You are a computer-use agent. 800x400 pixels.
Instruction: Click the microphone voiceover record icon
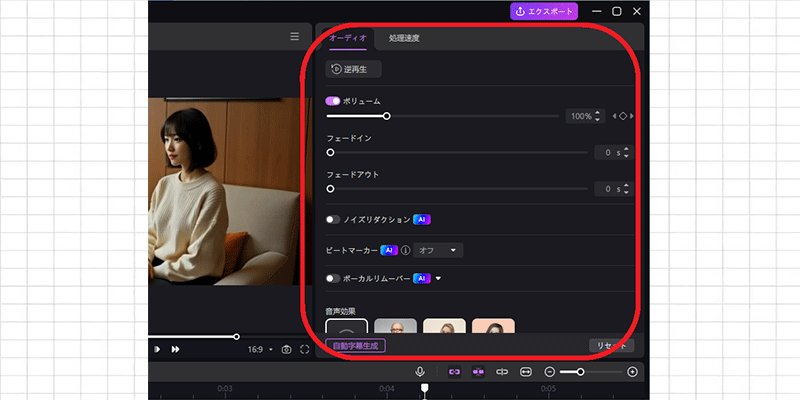(x=420, y=372)
